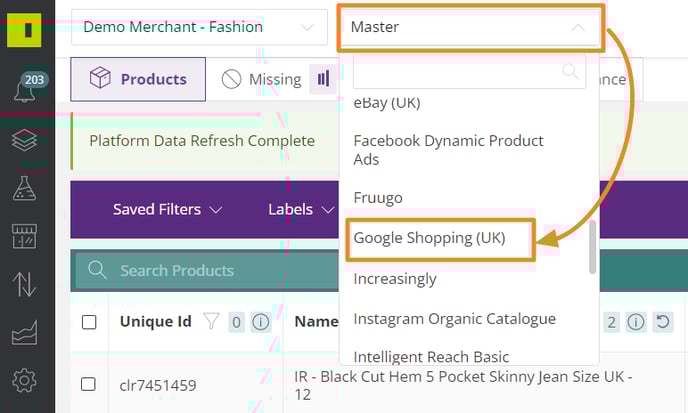The width and height of the screenshot is (688, 413).
Task: Choose Fruugo from the channel list
Action: [378, 198]
